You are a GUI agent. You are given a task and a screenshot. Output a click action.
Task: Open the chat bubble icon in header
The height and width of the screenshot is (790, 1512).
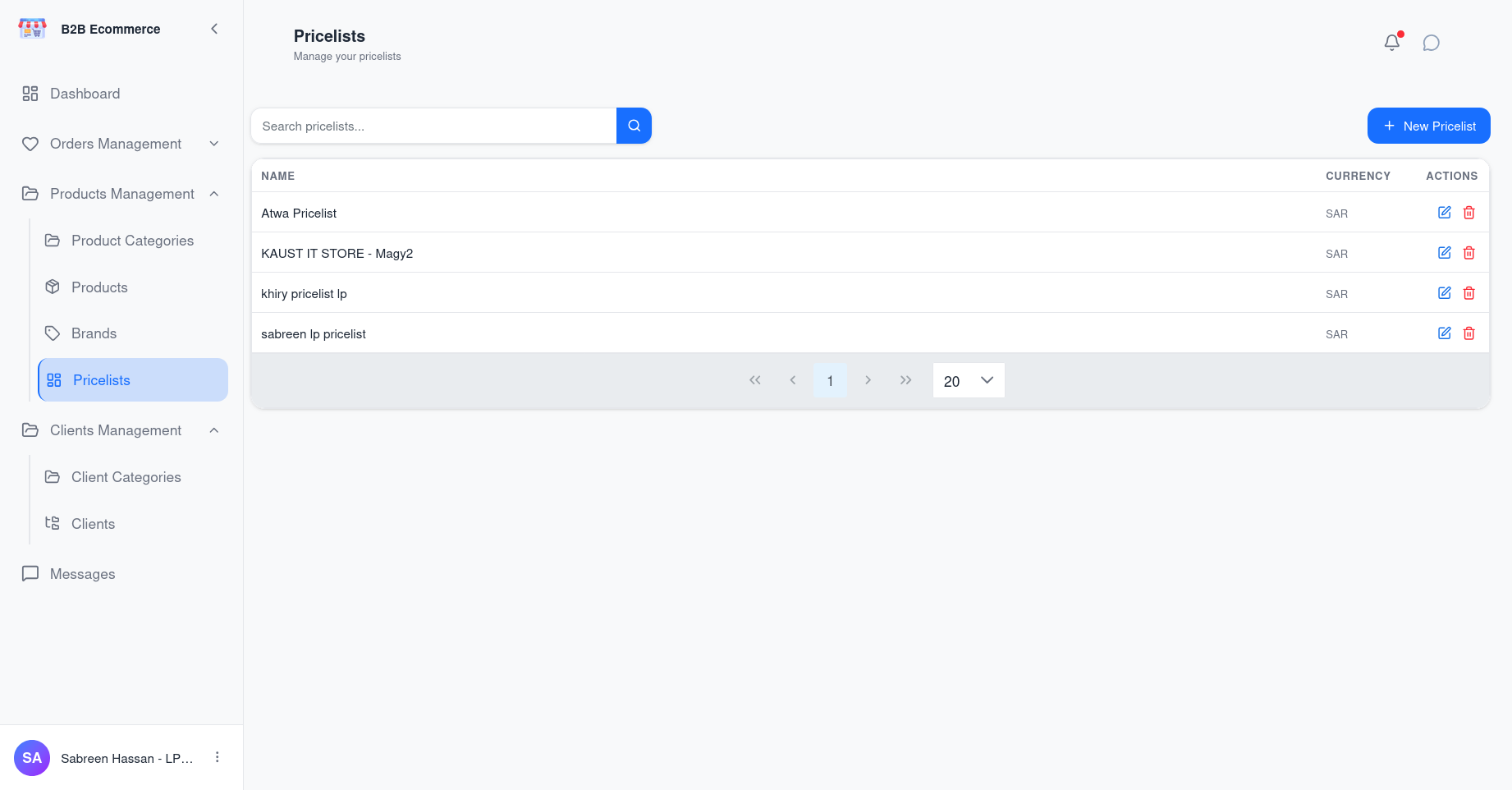(1432, 43)
